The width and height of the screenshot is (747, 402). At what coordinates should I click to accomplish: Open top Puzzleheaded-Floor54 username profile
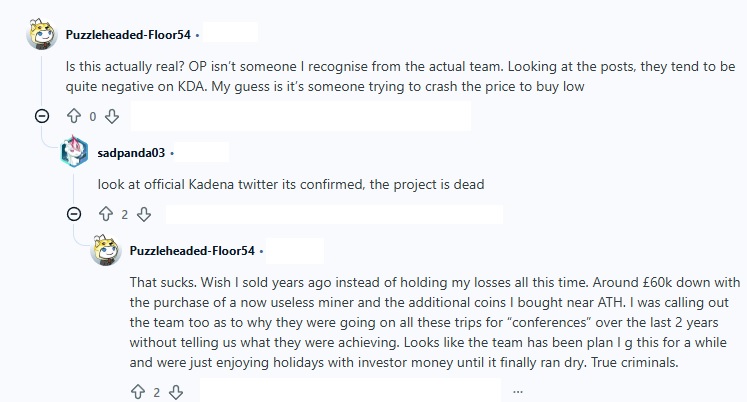pos(128,34)
